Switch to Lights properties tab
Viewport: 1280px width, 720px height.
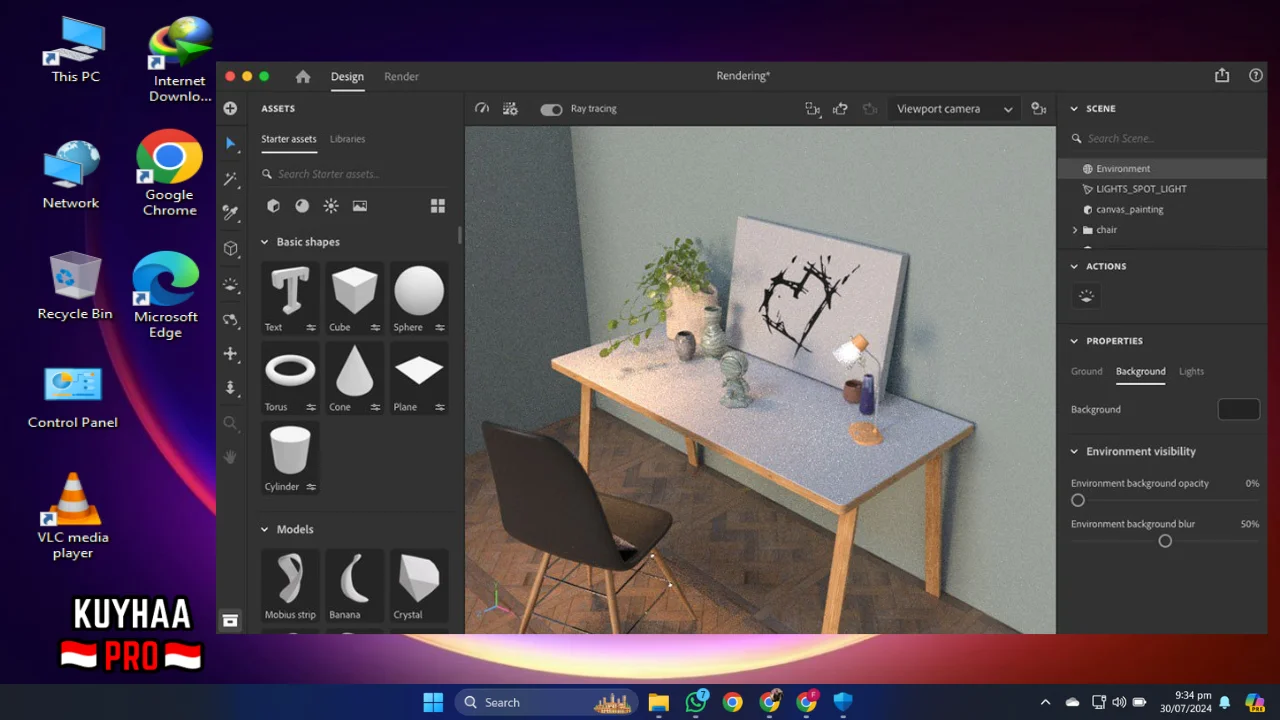point(1191,371)
